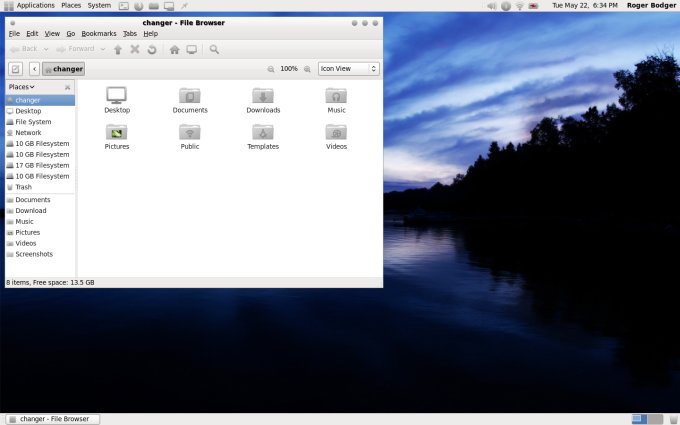Viewport: 680px width, 425px height.
Task: Click the changer path bar button
Action: click(64, 69)
